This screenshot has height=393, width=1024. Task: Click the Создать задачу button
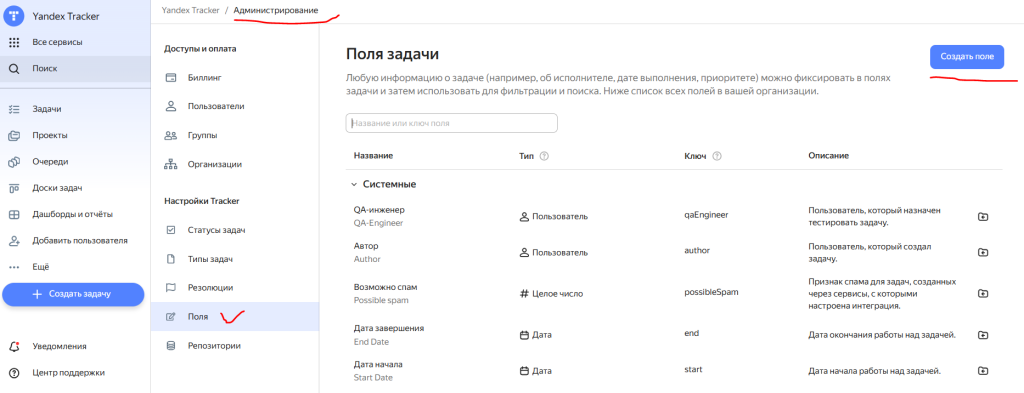pos(73,294)
